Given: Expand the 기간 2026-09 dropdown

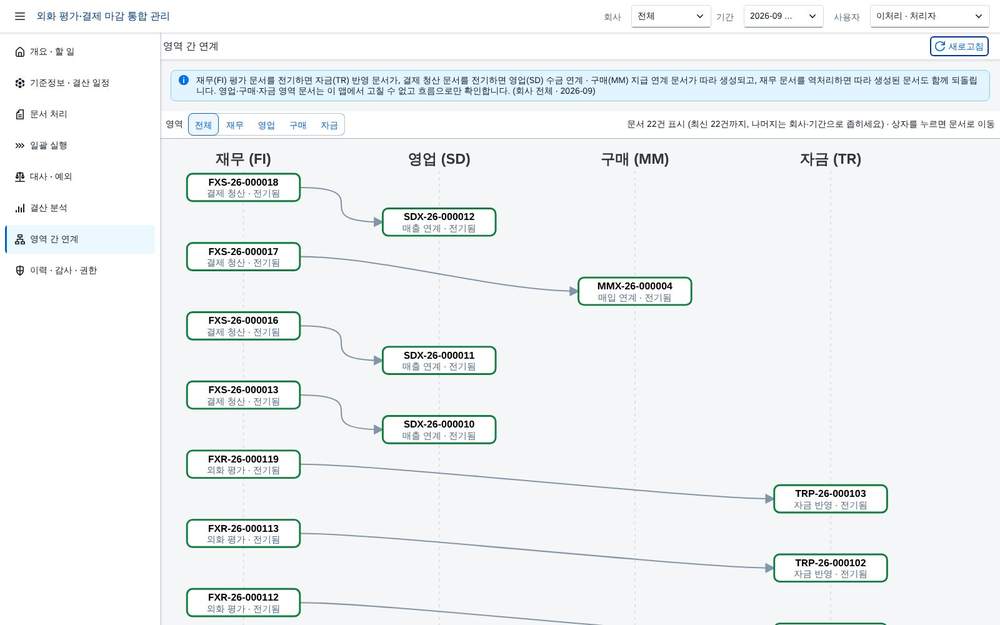Looking at the screenshot, I should (x=783, y=16).
